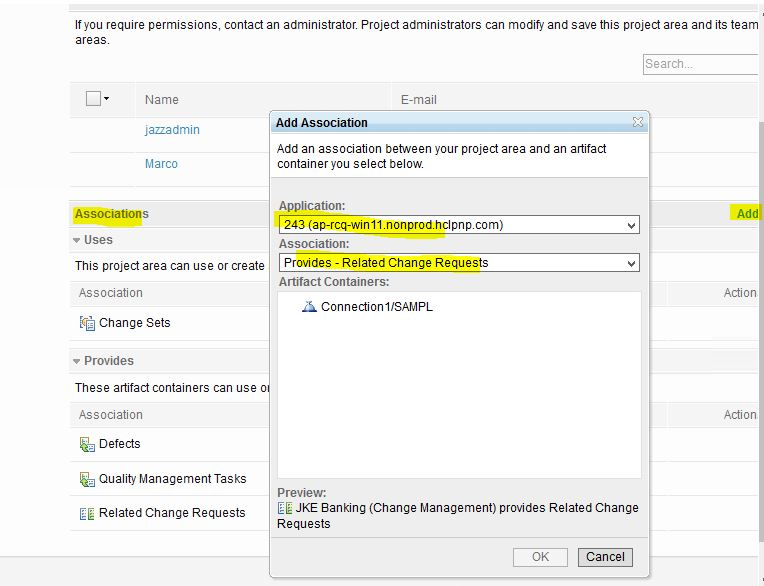Click the disabled OK button
Viewport: 764px width, 586px height.
(x=540, y=557)
